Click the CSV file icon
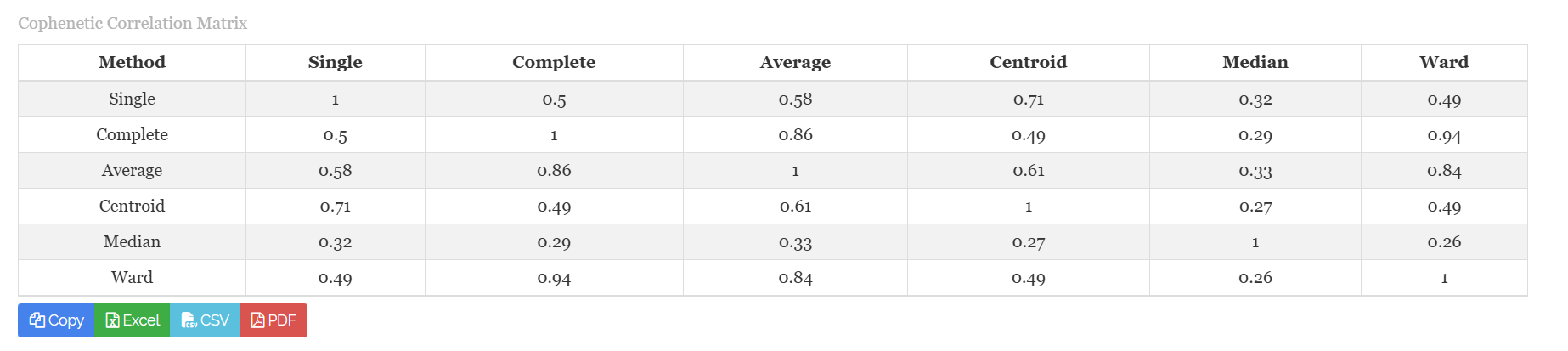 tap(189, 320)
